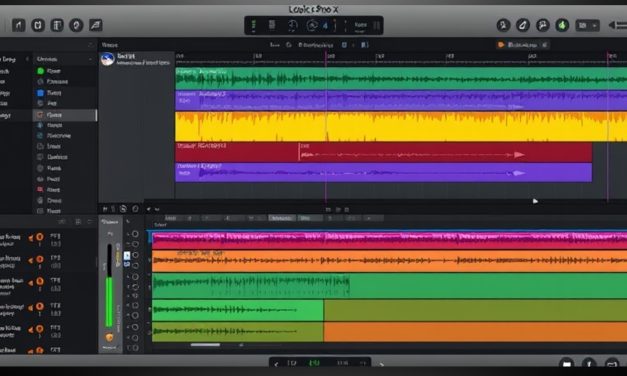Viewport: 627px width, 376px height.
Task: Toggle the topmost circle button in editor track header column
Action: [136, 234]
